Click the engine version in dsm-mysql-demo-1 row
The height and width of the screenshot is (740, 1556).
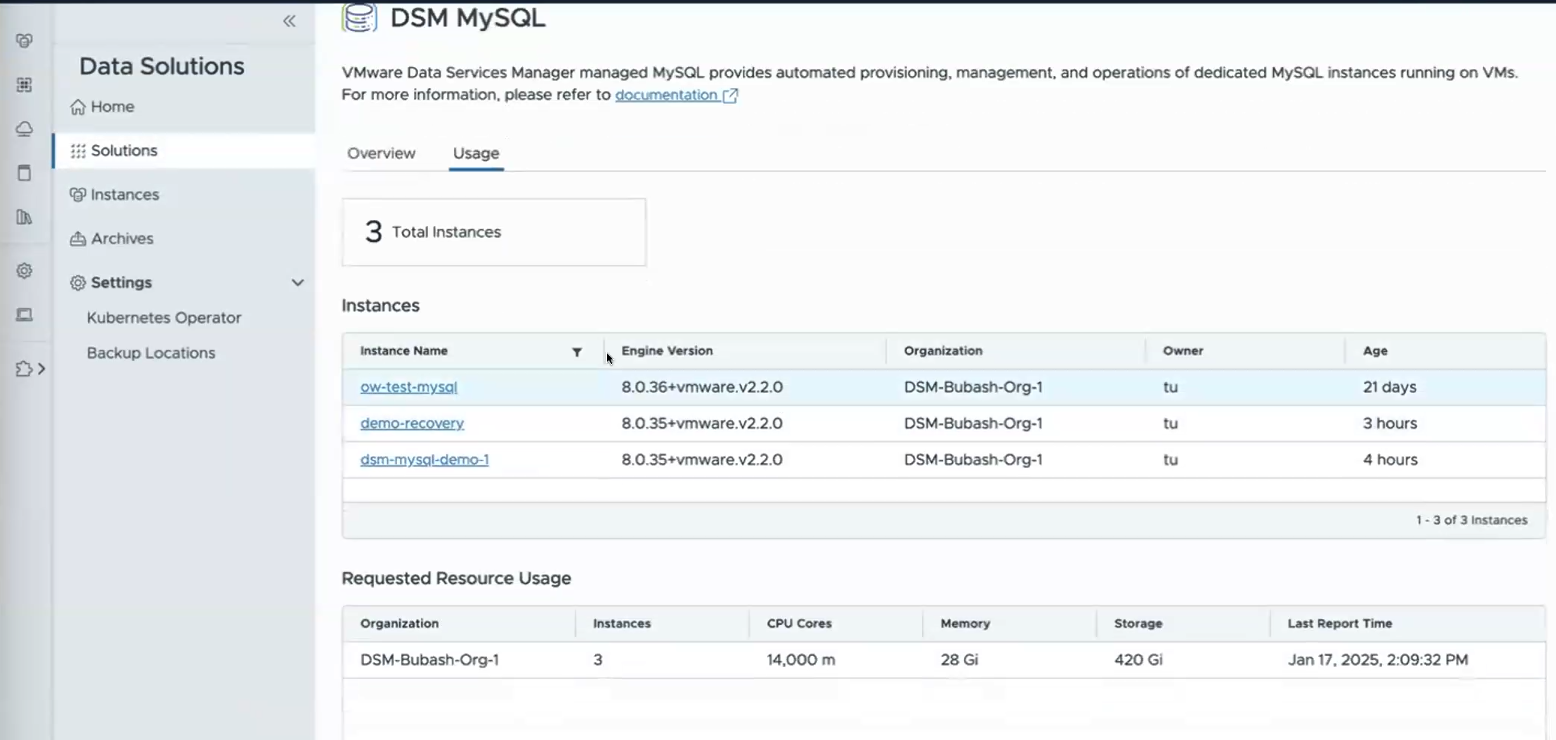click(702, 460)
